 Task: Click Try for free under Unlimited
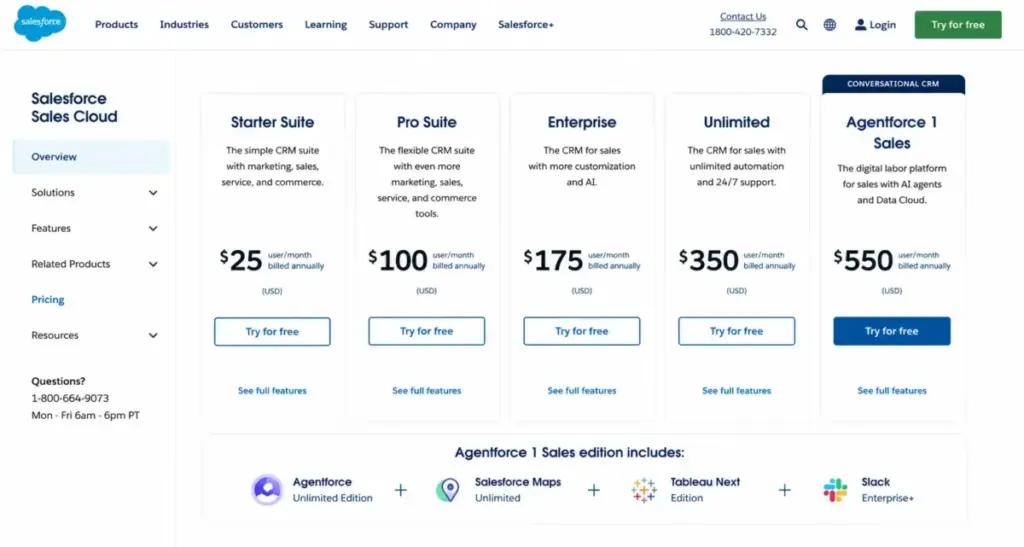[x=737, y=331]
